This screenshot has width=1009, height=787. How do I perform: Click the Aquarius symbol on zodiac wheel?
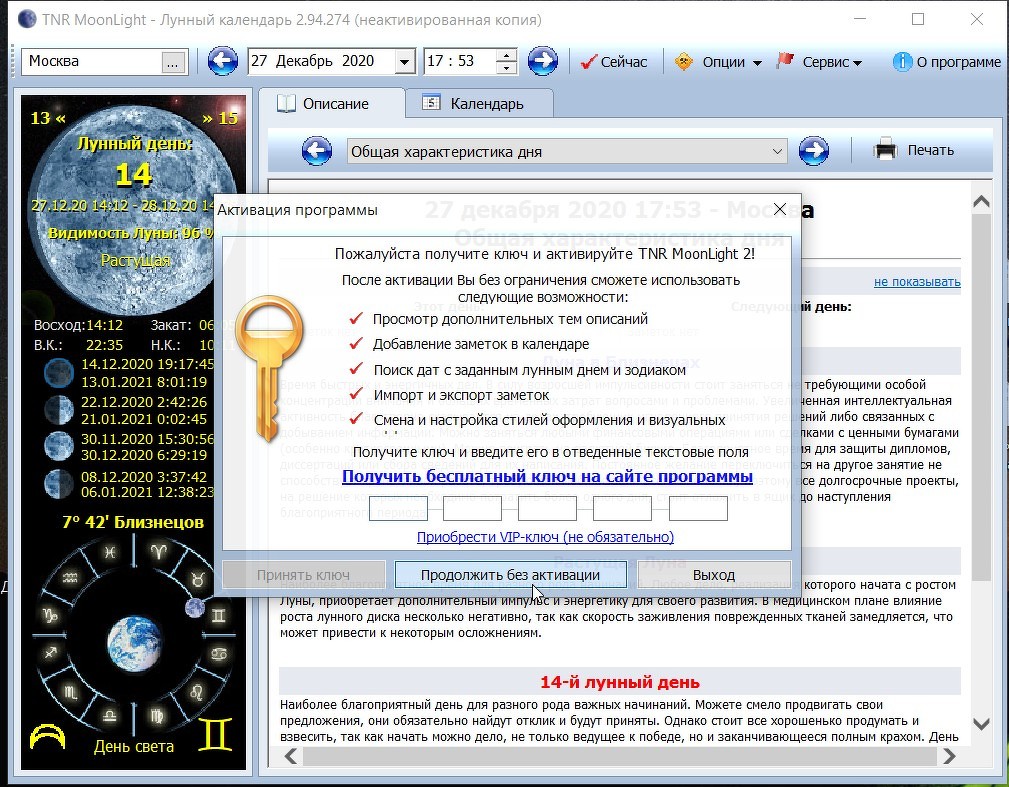pyautogui.click(x=70, y=579)
